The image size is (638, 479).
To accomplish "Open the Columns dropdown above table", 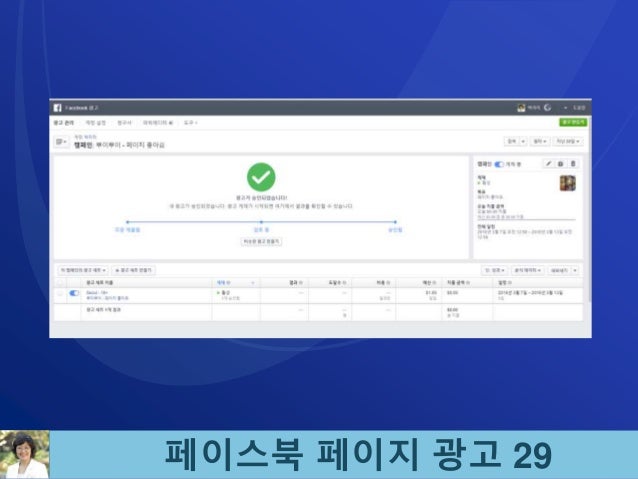I will [x=495, y=270].
